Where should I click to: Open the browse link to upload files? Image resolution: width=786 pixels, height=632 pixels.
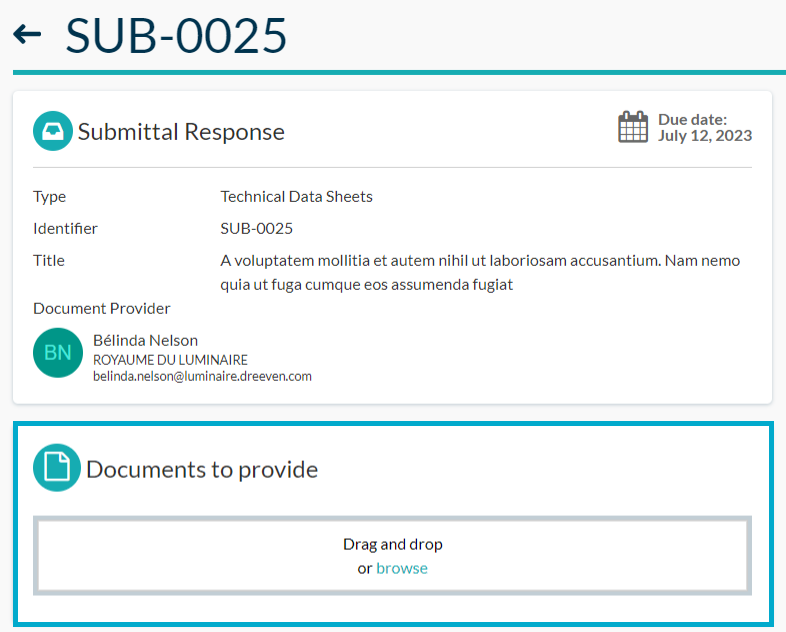[401, 568]
